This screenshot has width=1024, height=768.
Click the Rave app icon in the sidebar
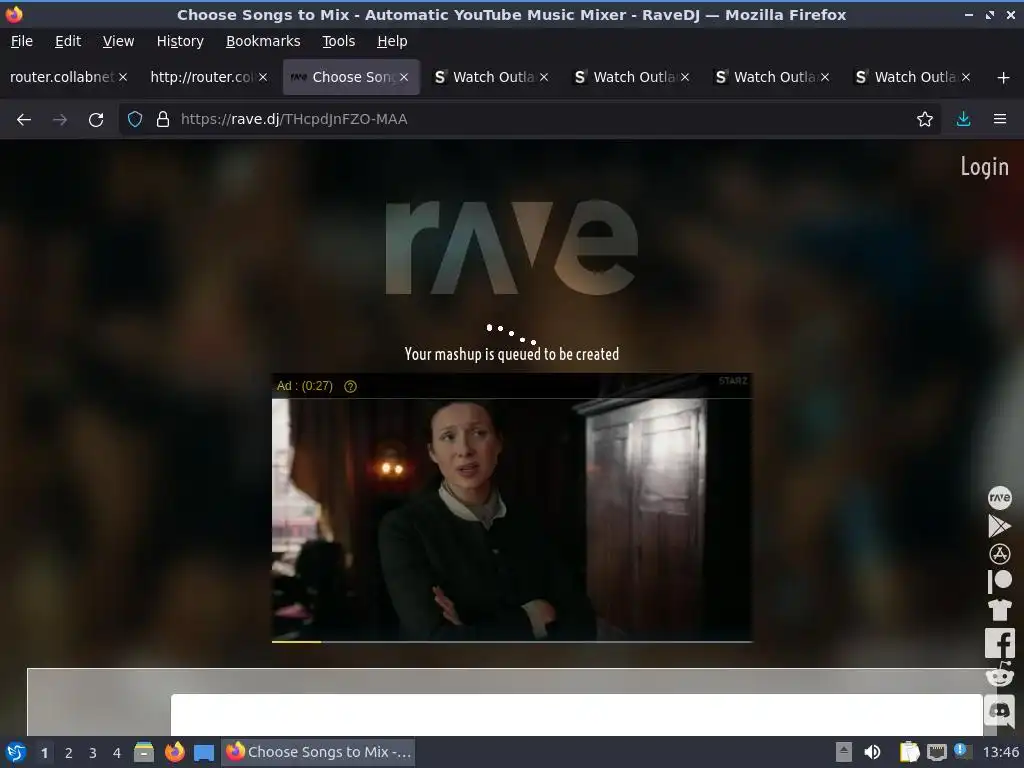click(999, 498)
